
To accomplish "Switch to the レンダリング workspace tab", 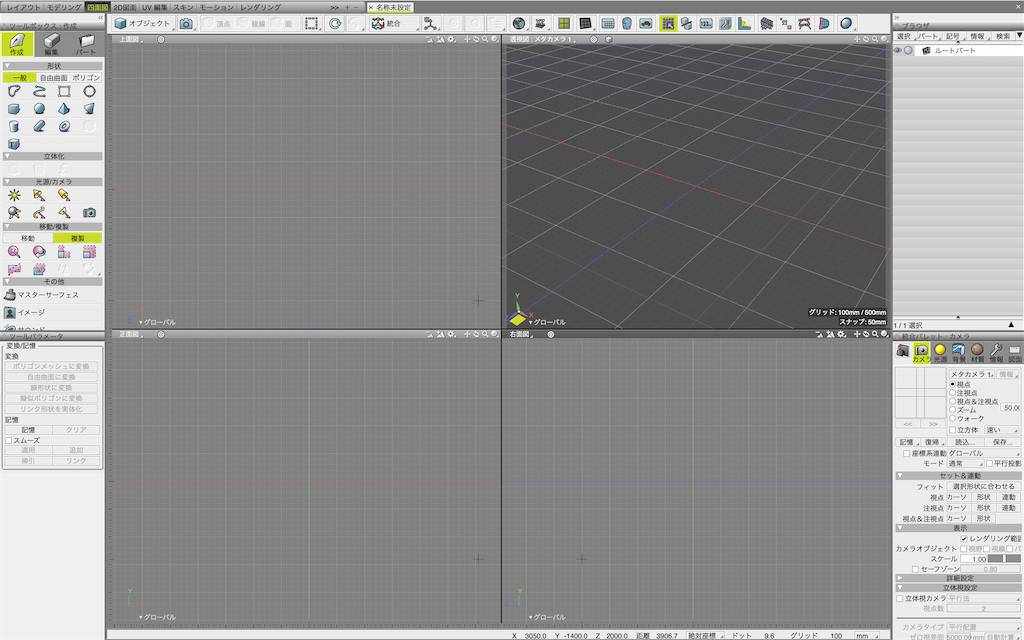I will coord(261,7).
